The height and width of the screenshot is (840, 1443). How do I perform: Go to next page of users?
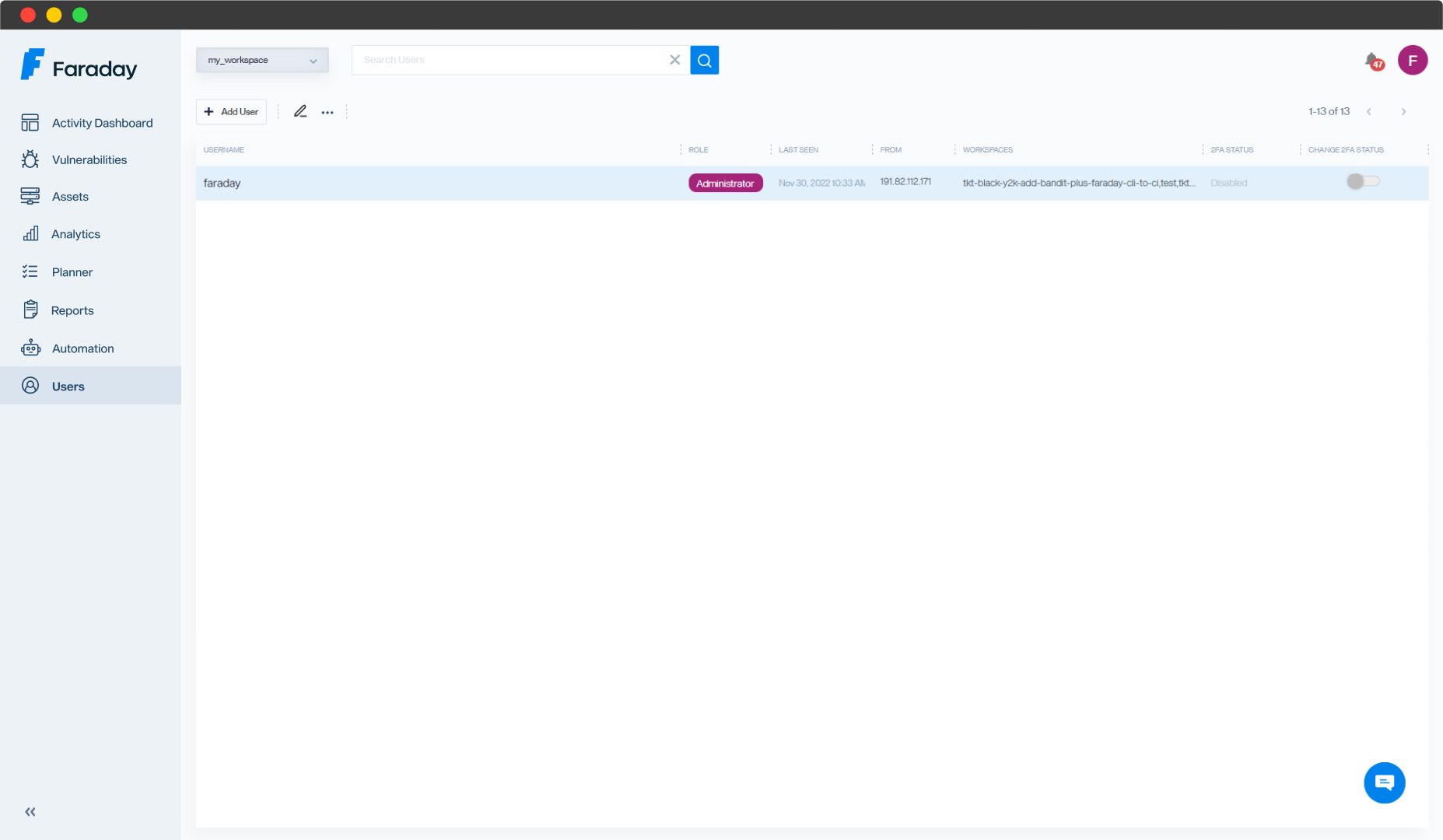[1403, 112]
